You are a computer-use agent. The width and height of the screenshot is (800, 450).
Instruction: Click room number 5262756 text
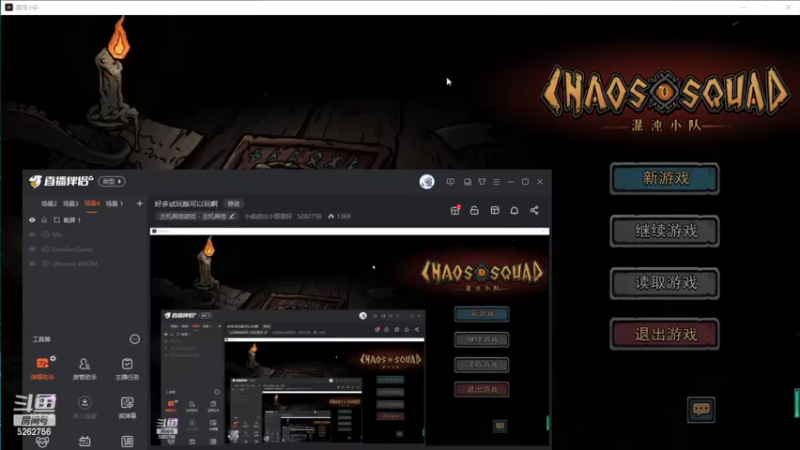point(309,216)
